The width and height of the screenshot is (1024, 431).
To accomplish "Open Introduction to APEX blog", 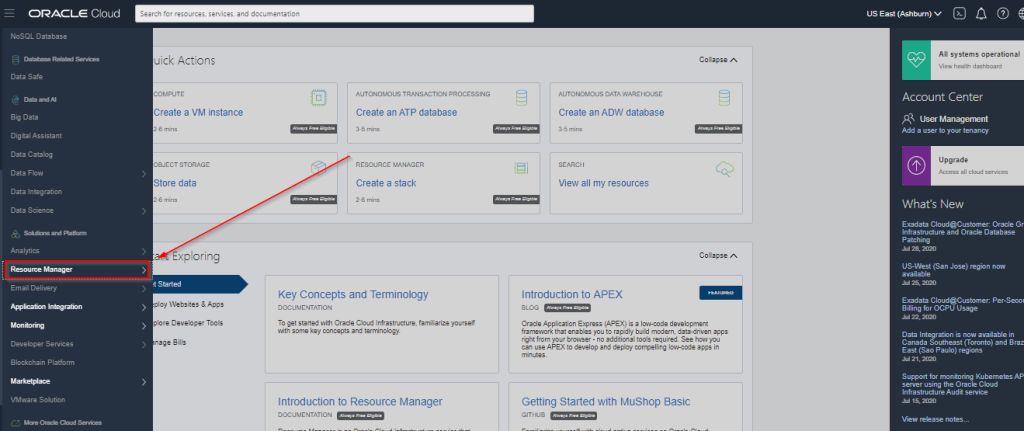I will (x=572, y=295).
